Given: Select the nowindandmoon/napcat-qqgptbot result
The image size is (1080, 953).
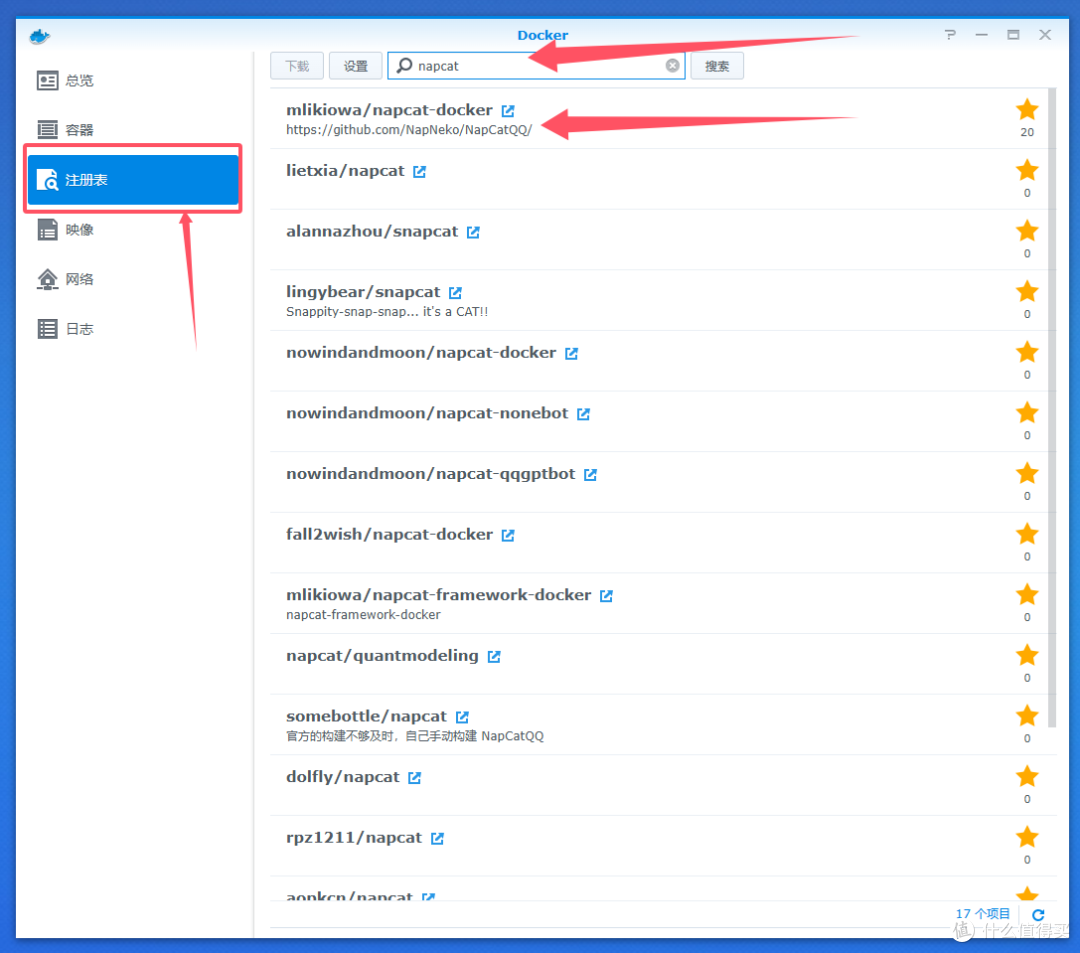Looking at the screenshot, I should pyautogui.click(x=658, y=482).
